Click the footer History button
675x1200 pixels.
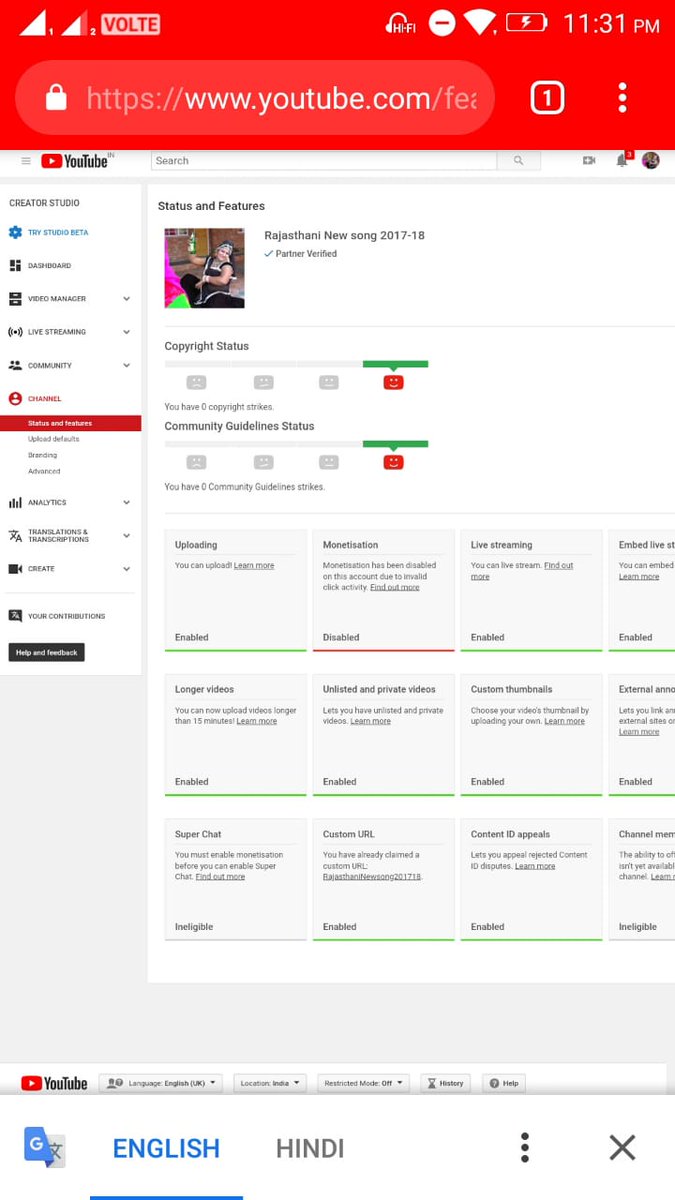pyautogui.click(x=445, y=1083)
